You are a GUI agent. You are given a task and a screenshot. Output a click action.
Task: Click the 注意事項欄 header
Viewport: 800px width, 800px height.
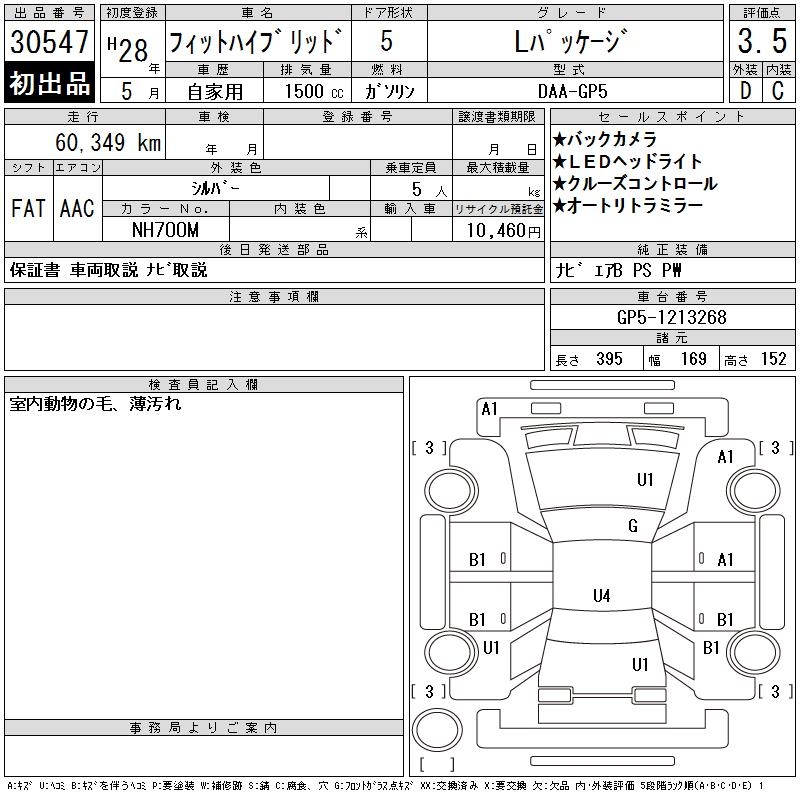[274, 296]
